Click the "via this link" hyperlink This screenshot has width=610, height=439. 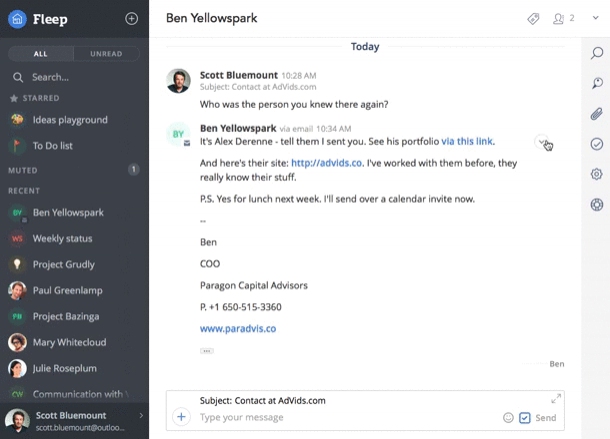click(467, 142)
